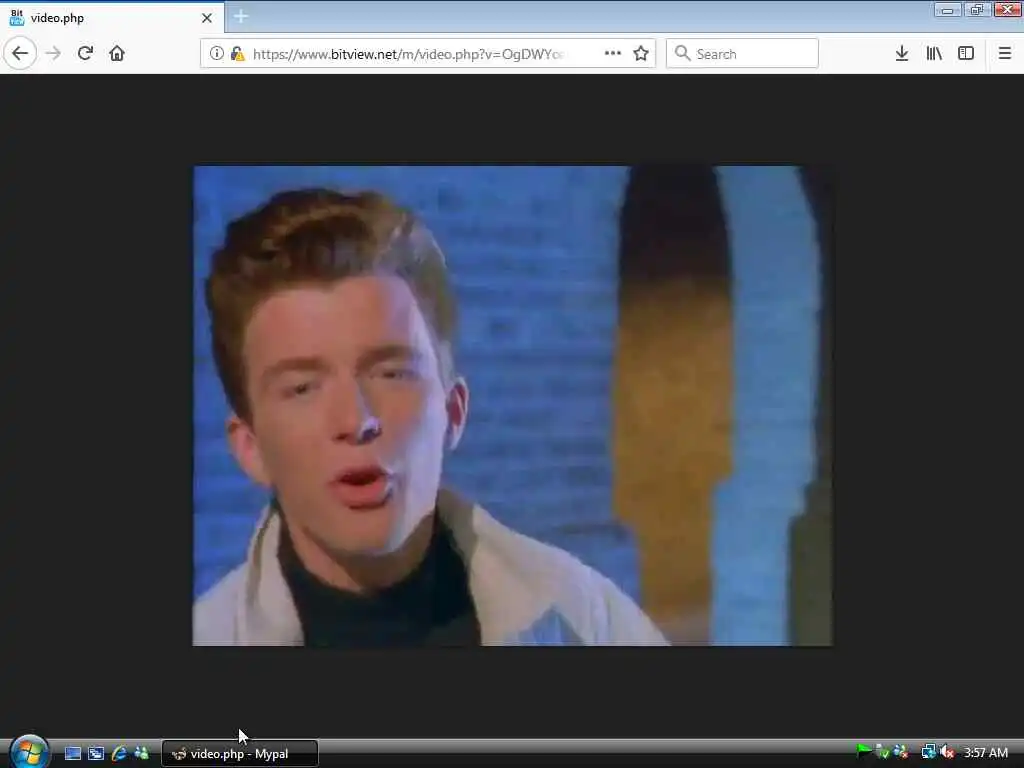
Task: Click the muted volume tray icon
Action: [948, 752]
